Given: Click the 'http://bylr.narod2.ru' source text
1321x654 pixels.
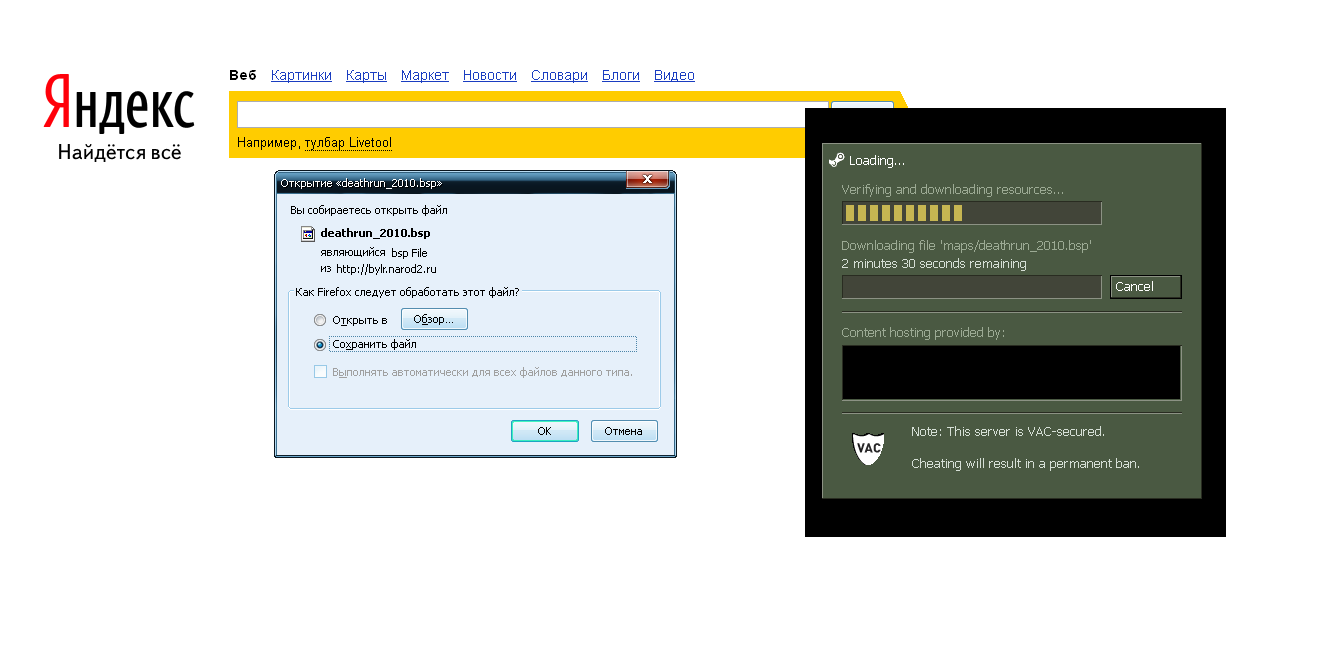Looking at the screenshot, I should (x=386, y=269).
